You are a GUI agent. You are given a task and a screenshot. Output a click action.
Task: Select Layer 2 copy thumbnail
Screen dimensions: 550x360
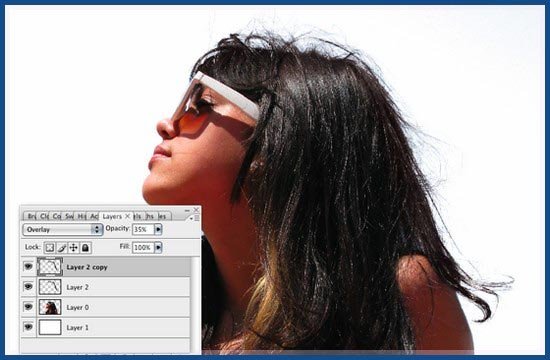coord(50,267)
